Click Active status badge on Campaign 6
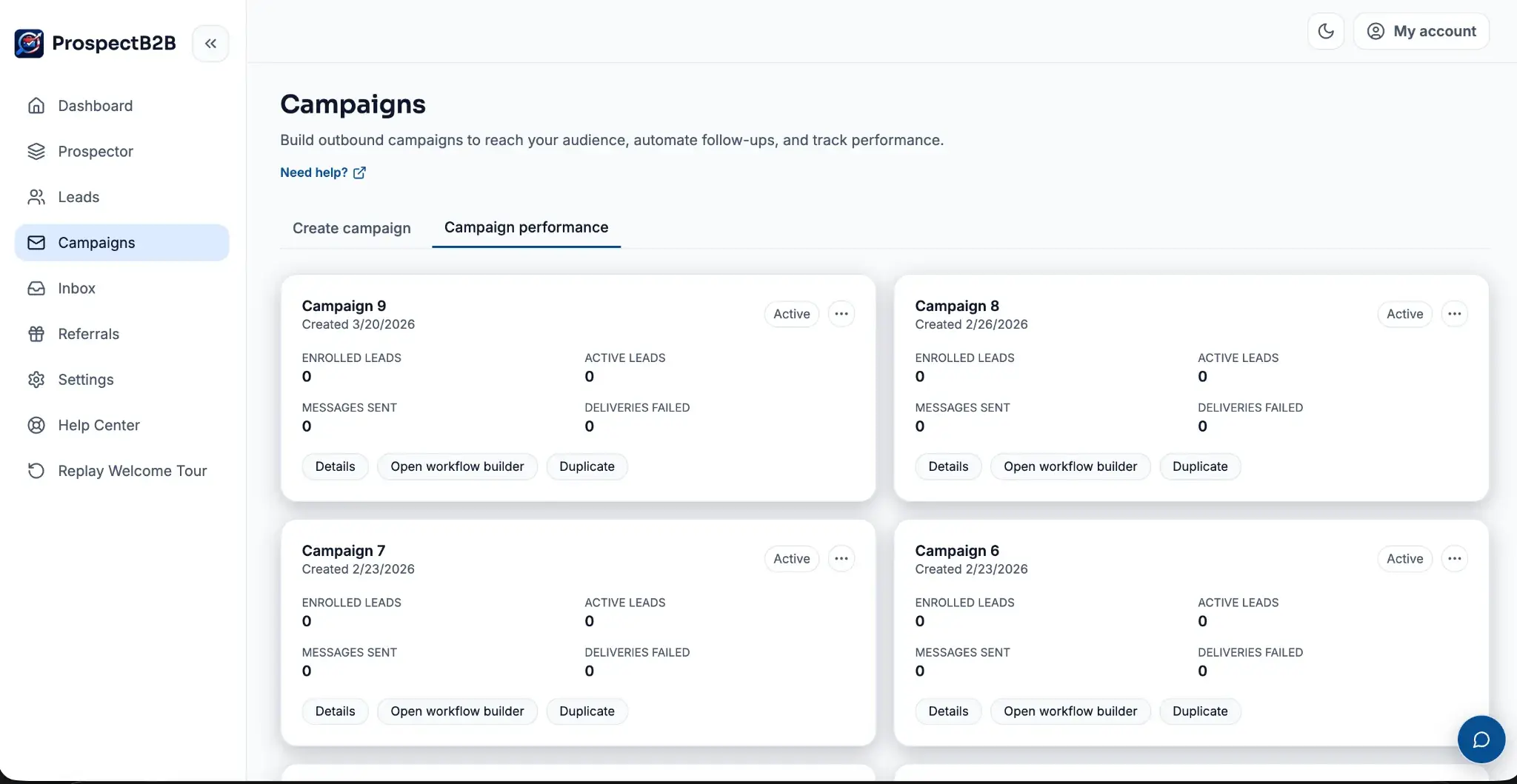 pos(1405,559)
